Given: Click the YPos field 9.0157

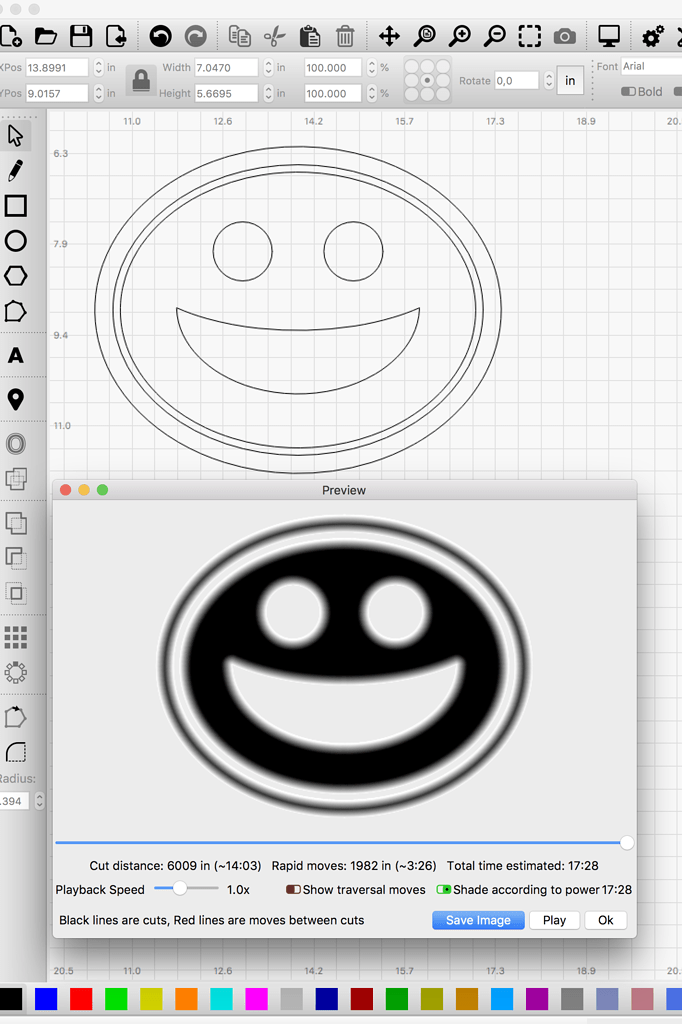Looking at the screenshot, I should pos(57,93).
